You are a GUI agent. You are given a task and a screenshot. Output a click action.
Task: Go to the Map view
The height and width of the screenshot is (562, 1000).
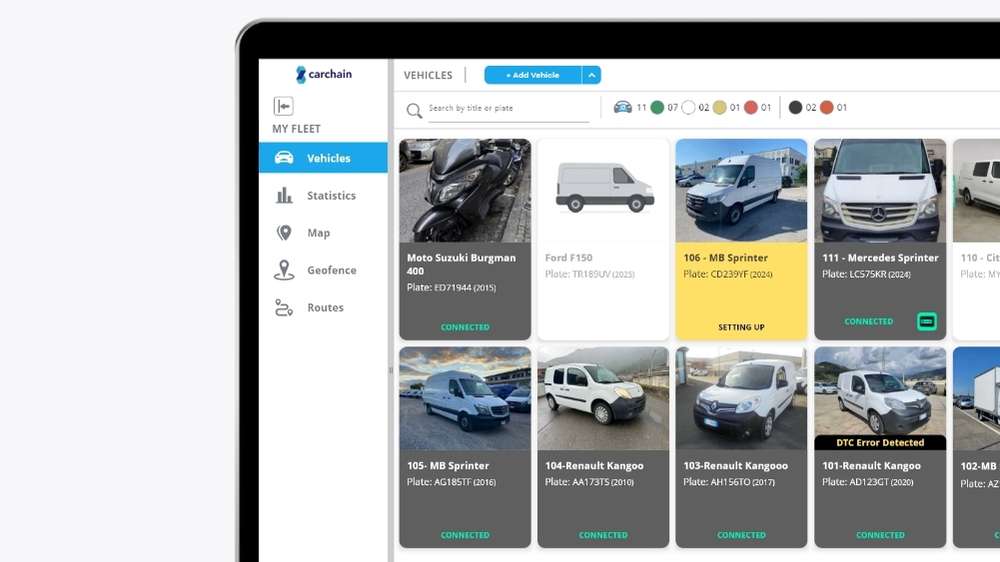323,233
